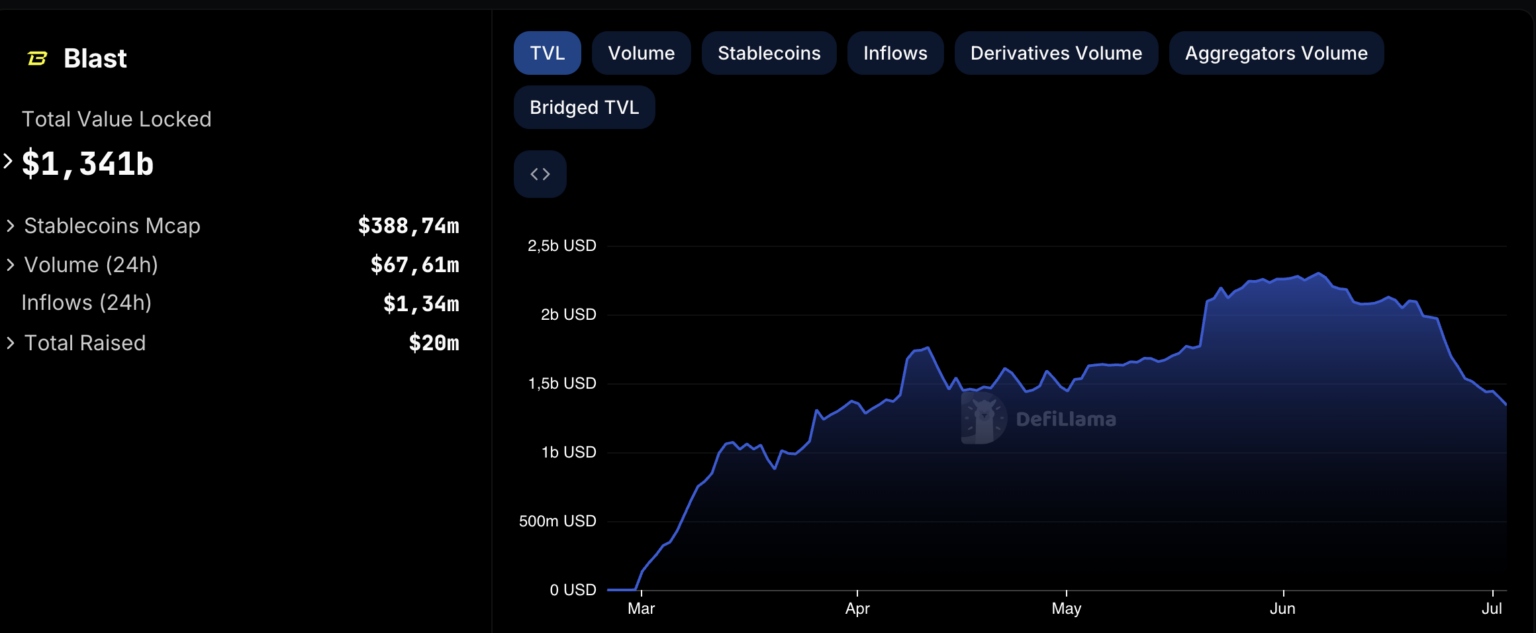Click the Mar date axis label
The width and height of the screenshot is (1536, 633).
[x=641, y=608]
